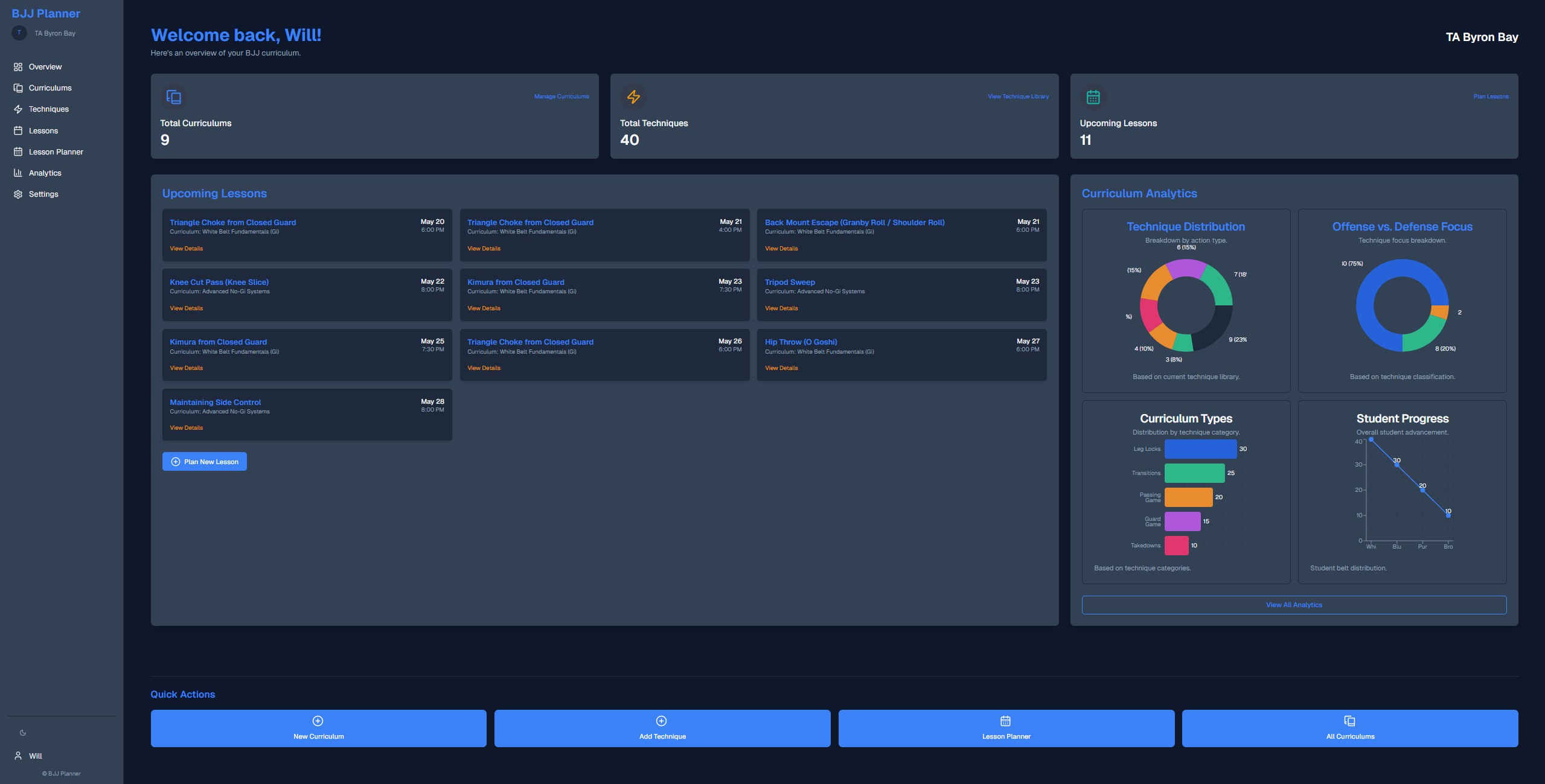The height and width of the screenshot is (784, 1545).
Task: Click the BJJ Planner logo title
Action: click(46, 13)
